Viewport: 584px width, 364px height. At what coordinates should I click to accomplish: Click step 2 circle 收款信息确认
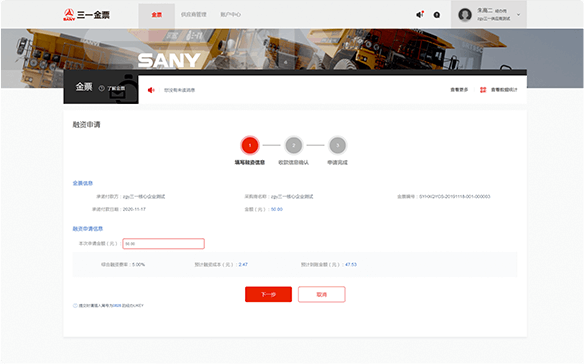point(293,145)
